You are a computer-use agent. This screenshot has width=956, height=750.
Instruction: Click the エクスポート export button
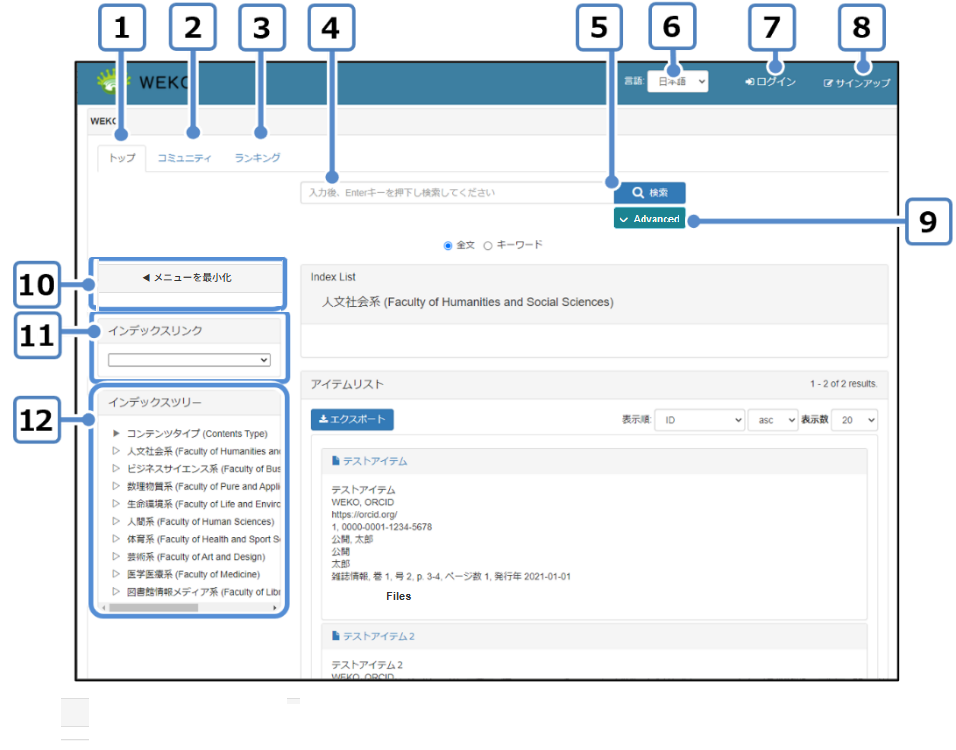(x=352, y=420)
